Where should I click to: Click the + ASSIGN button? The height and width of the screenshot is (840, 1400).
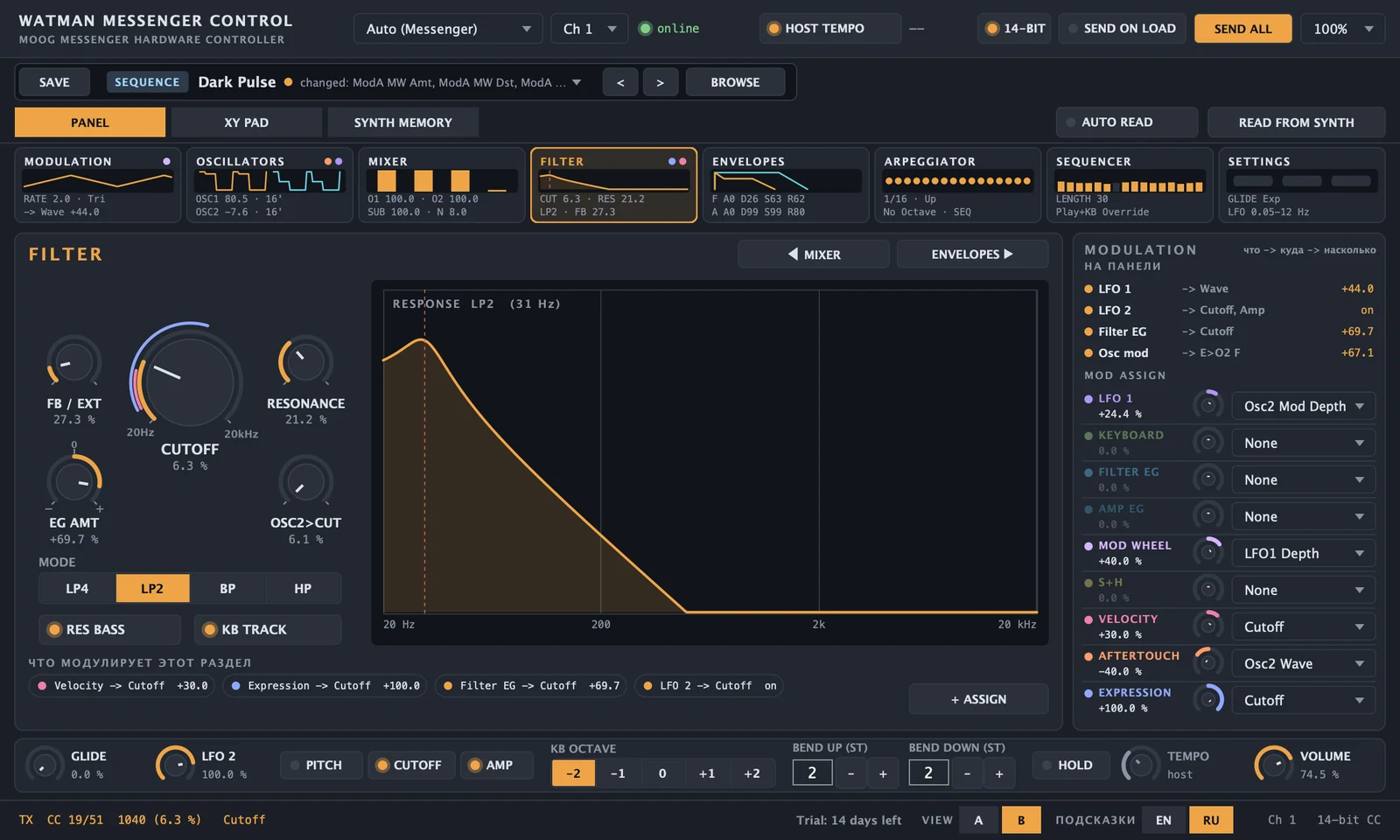click(x=978, y=699)
